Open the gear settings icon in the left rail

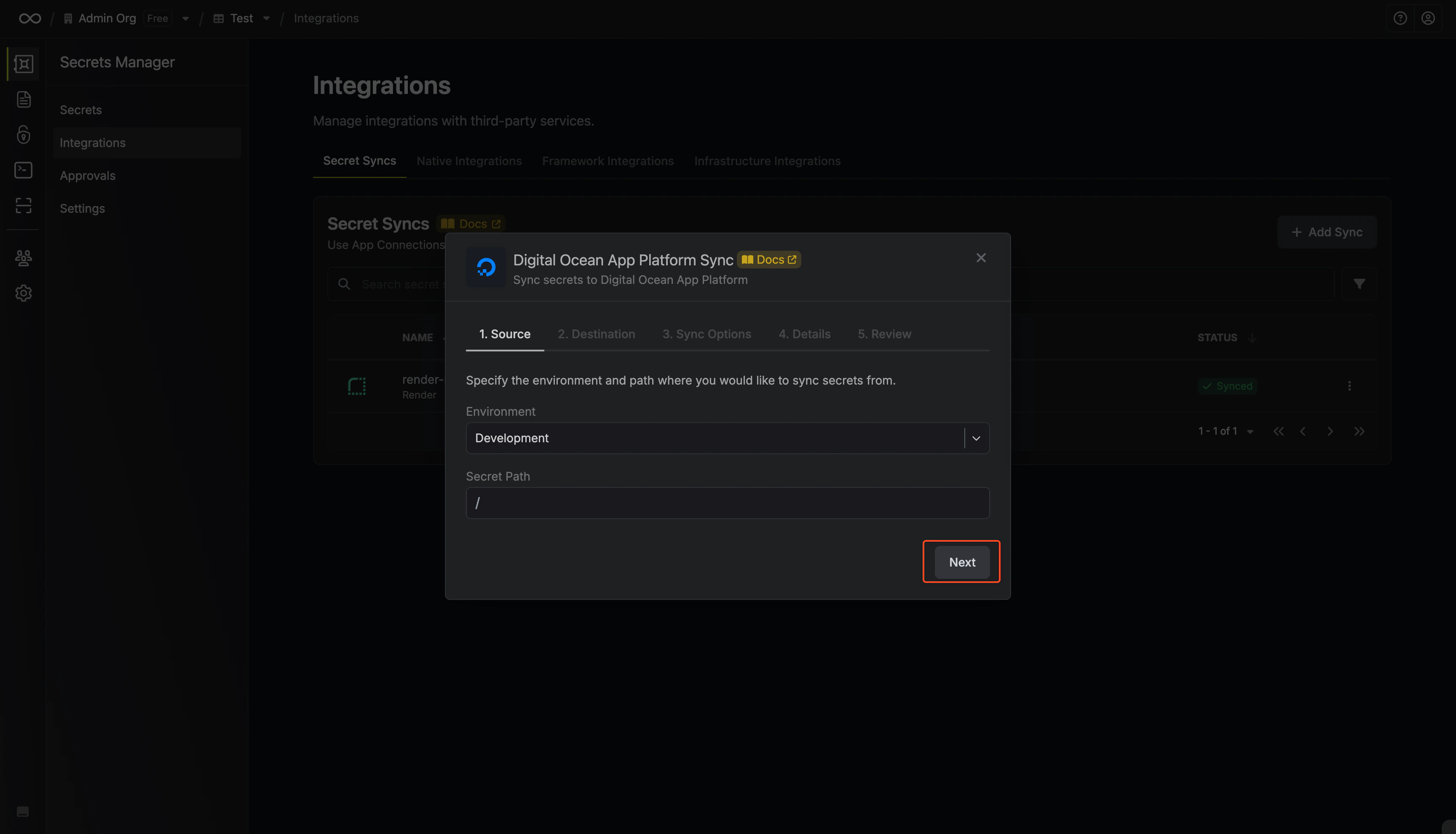pos(24,293)
